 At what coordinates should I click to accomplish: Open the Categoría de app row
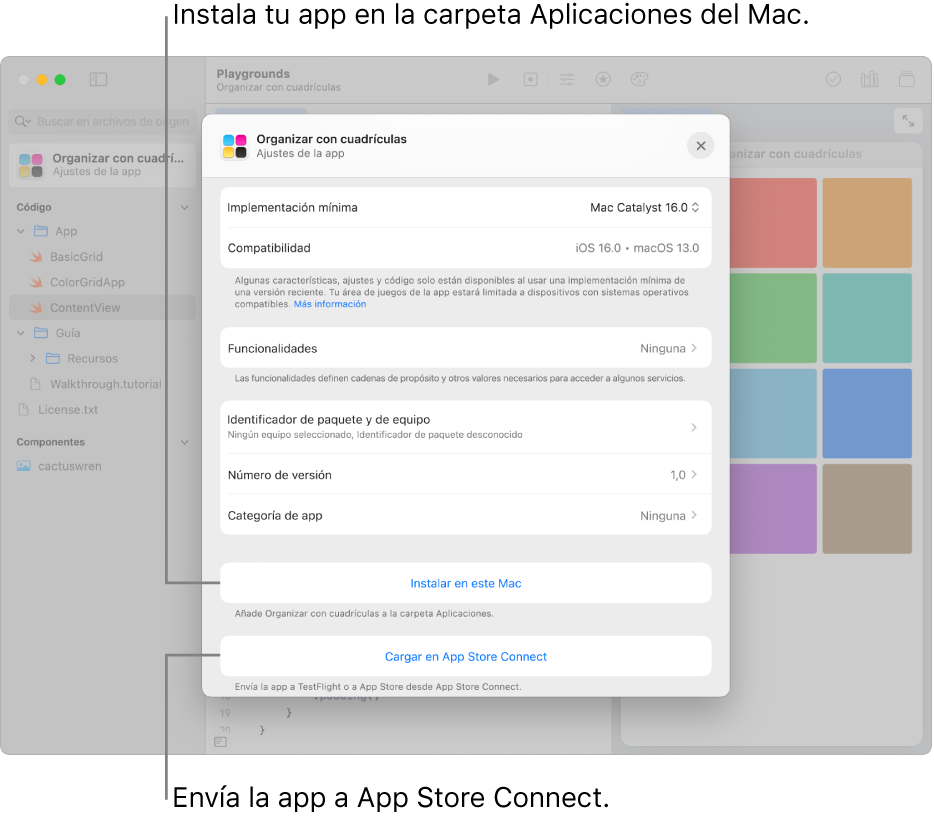tap(466, 515)
